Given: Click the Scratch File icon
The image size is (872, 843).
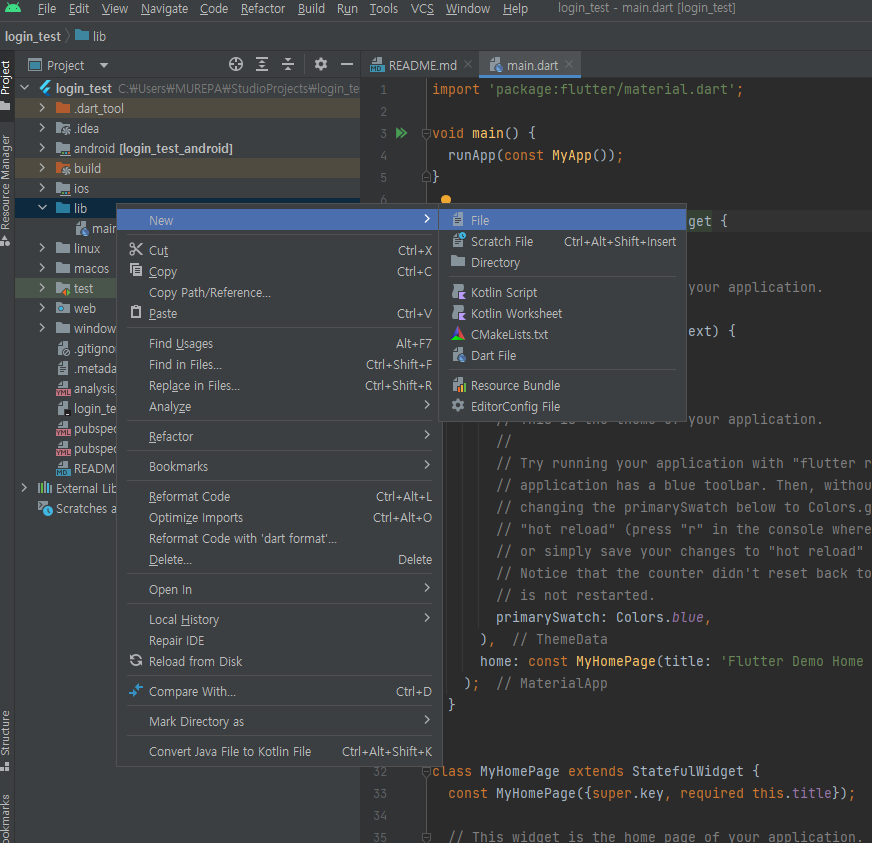Looking at the screenshot, I should coord(458,241).
